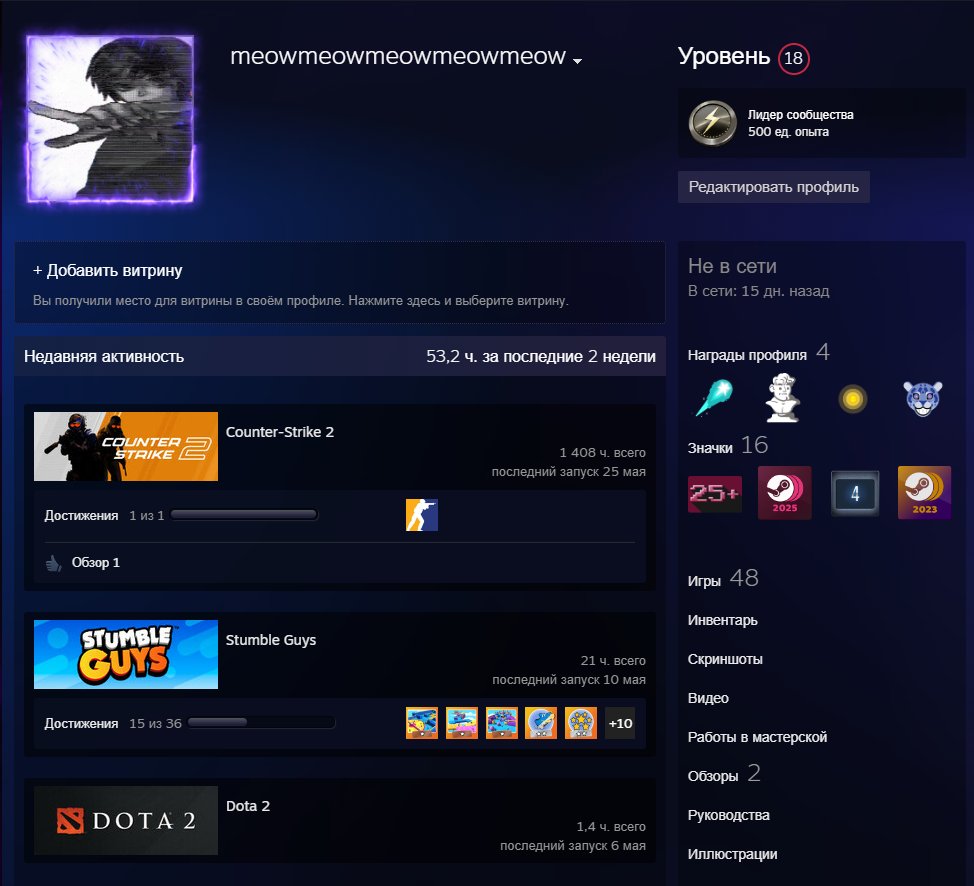Open the Dota 2 game banner
This screenshot has width=974, height=886.
pos(126,820)
